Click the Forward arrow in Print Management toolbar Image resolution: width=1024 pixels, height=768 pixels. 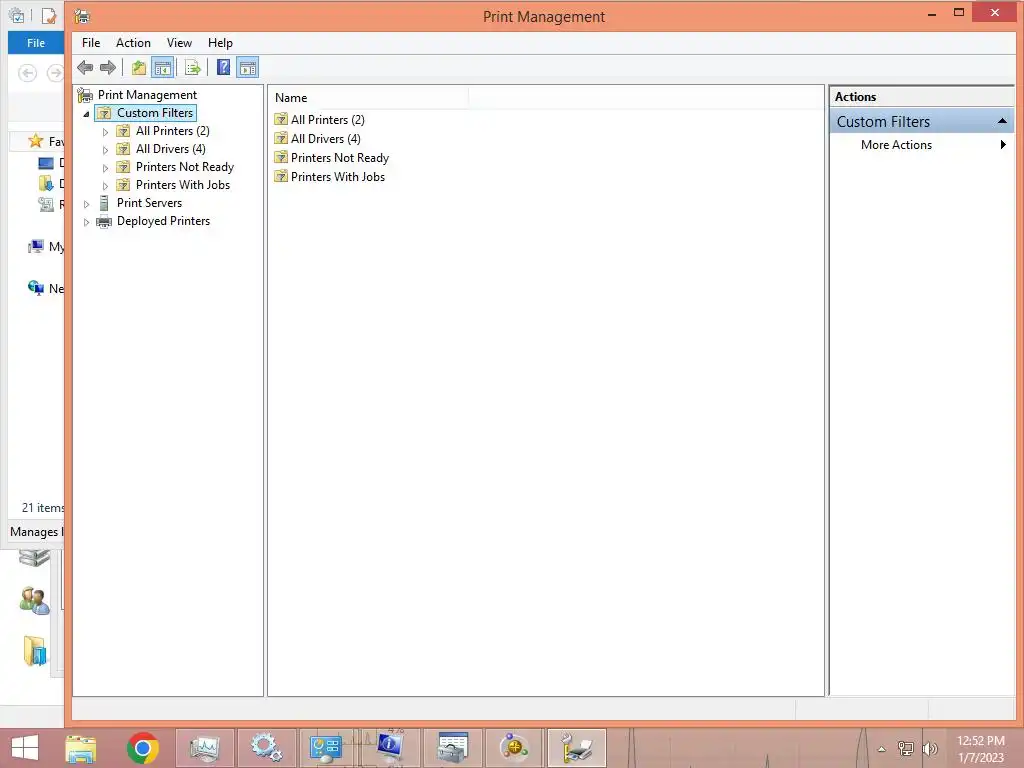point(108,67)
